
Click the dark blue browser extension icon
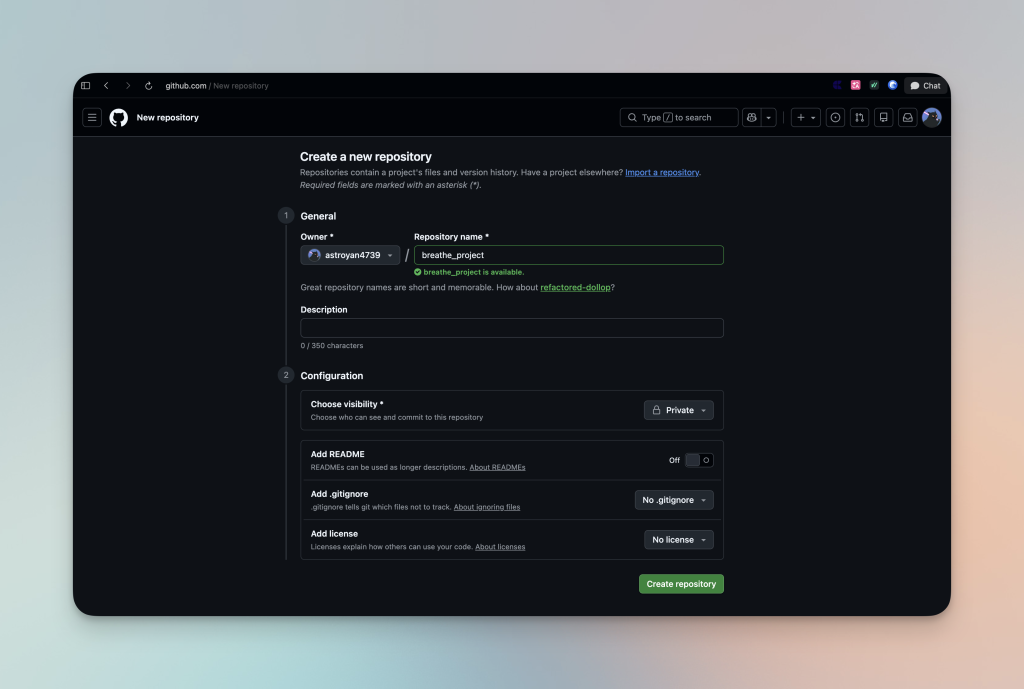pyautogui.click(x=837, y=86)
